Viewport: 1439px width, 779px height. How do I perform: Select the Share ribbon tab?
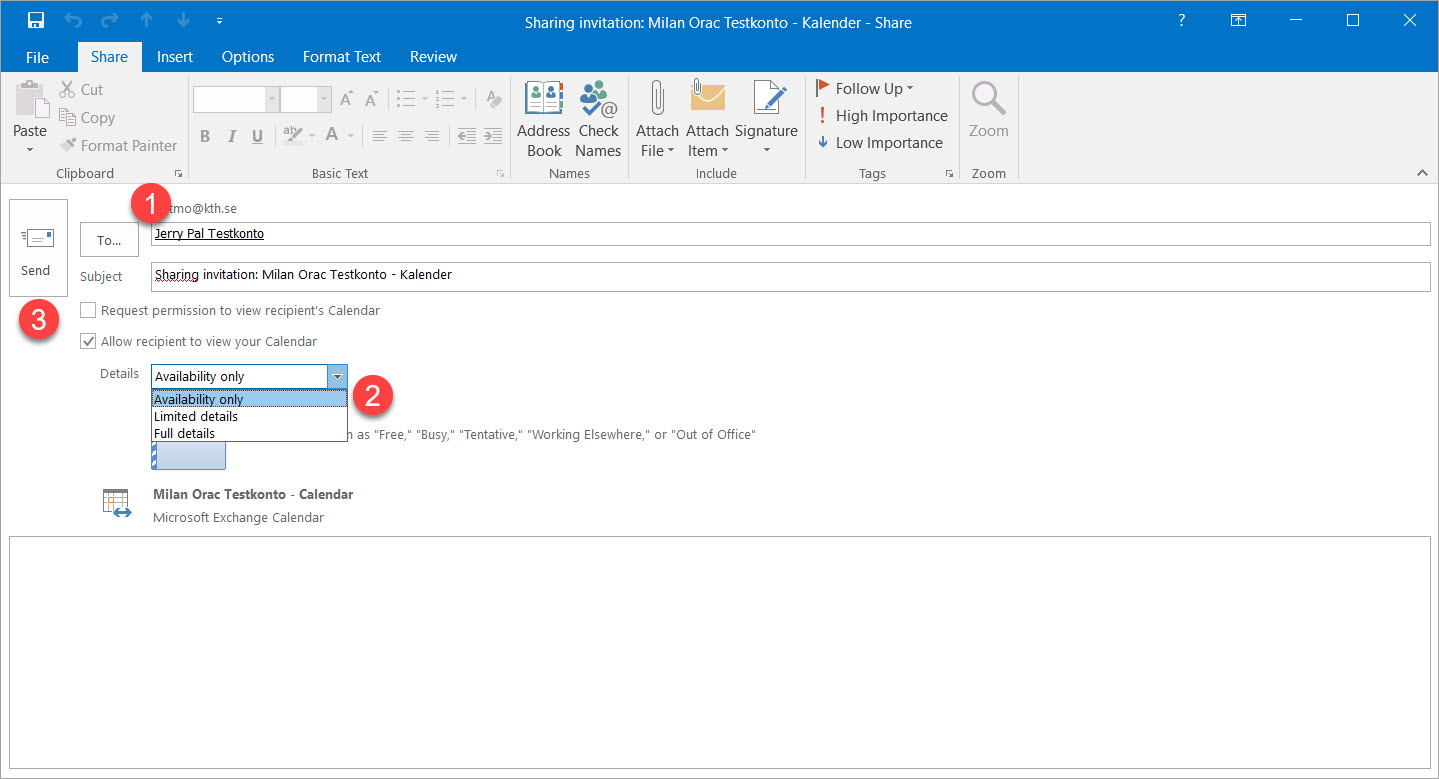click(109, 57)
